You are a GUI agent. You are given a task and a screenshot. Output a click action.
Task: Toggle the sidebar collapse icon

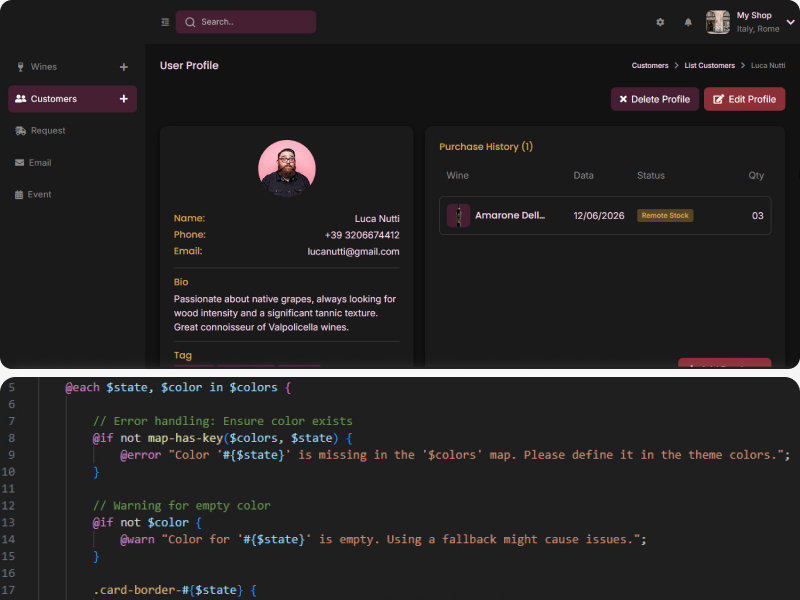165,22
